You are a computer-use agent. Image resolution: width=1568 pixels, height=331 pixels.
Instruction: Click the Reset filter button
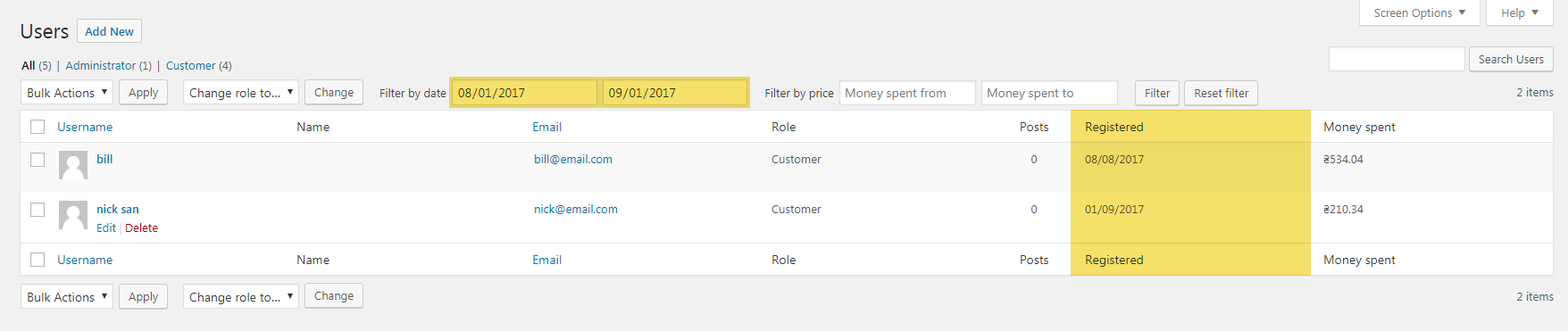[x=1222, y=93]
